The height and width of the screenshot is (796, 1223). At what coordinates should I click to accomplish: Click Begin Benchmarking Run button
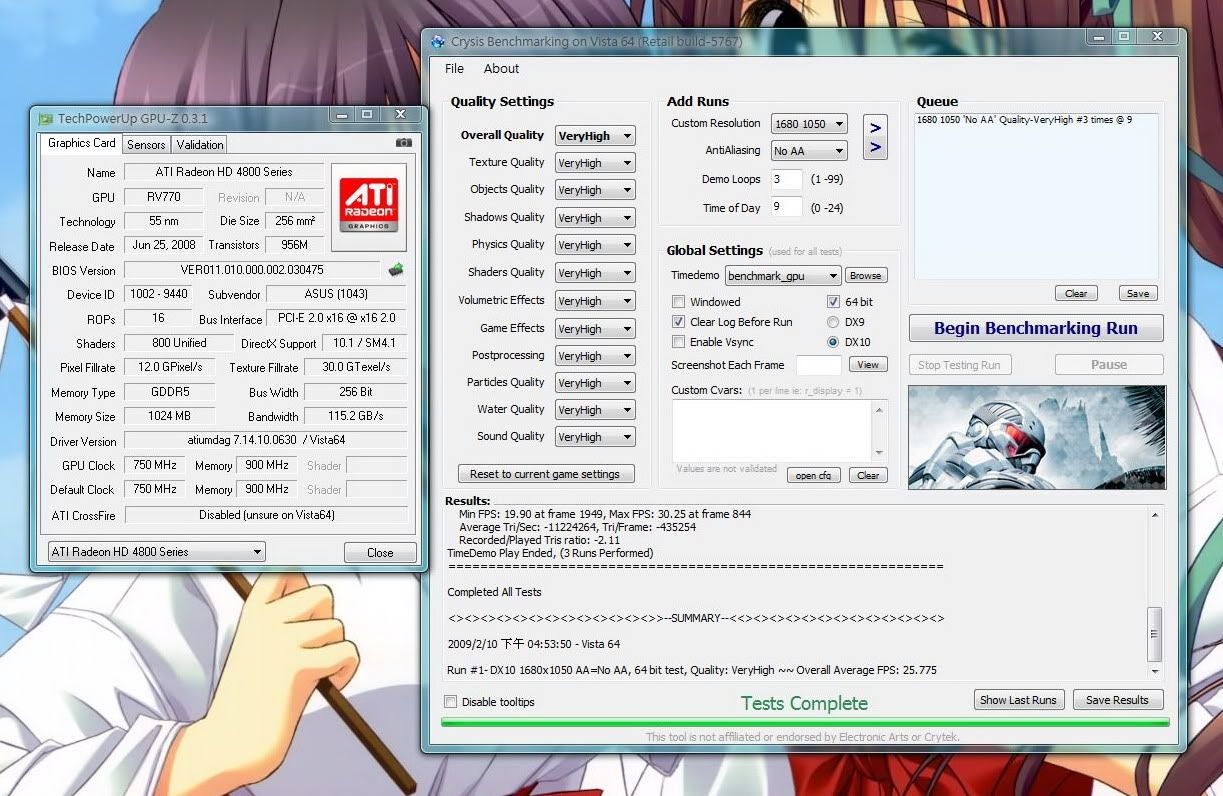point(1036,328)
